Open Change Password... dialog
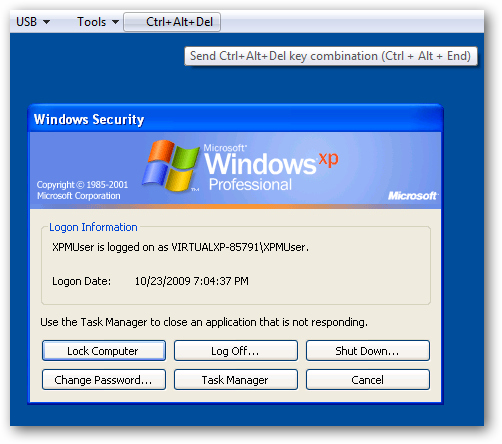 104,380
